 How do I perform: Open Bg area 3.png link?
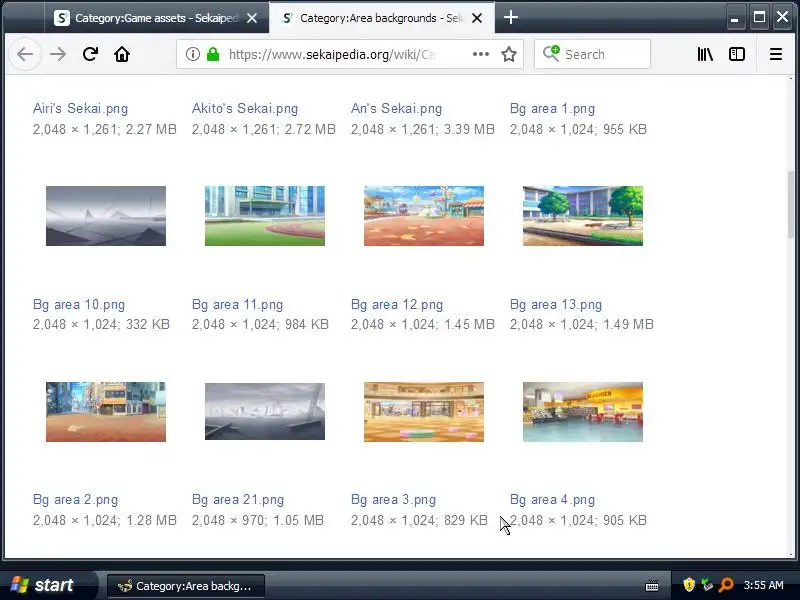click(393, 499)
